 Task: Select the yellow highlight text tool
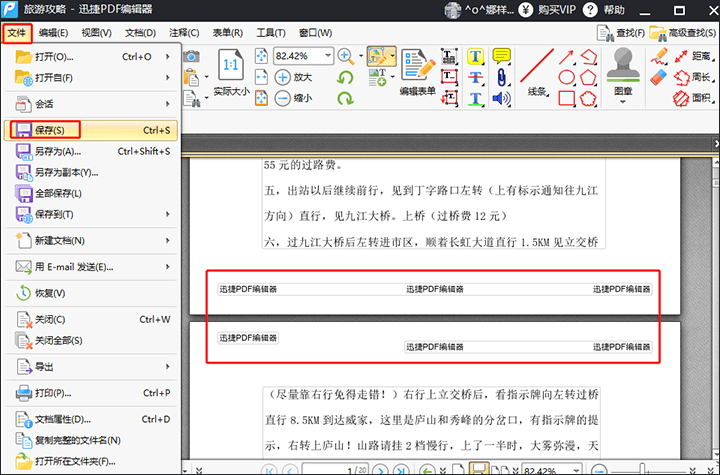(x=475, y=57)
